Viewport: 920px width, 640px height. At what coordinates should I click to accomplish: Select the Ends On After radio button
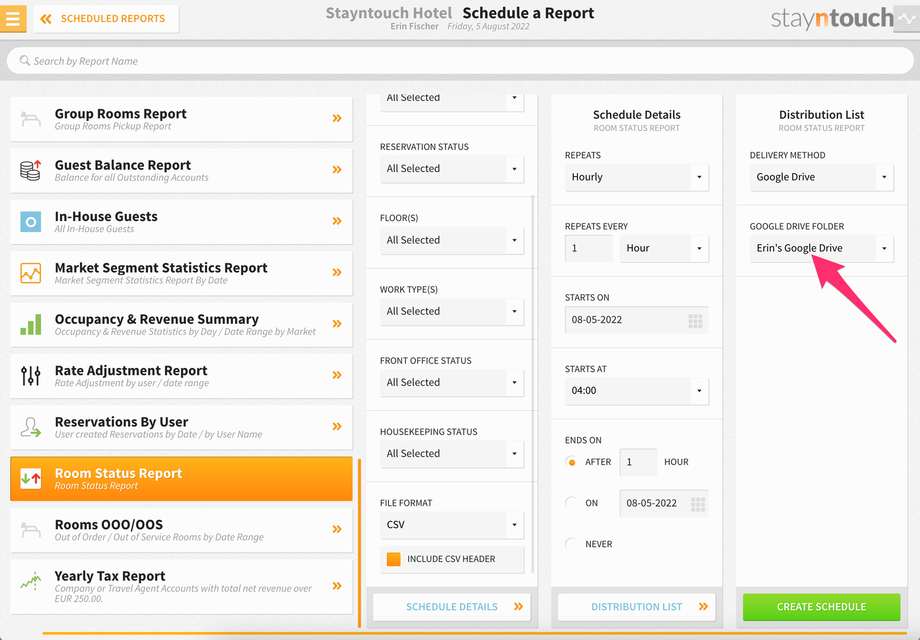click(571, 462)
